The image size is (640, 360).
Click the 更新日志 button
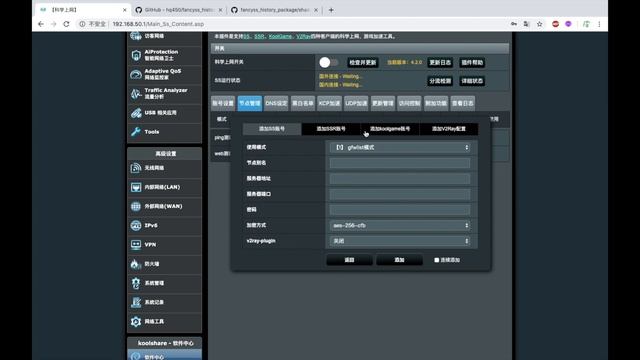tap(440, 62)
